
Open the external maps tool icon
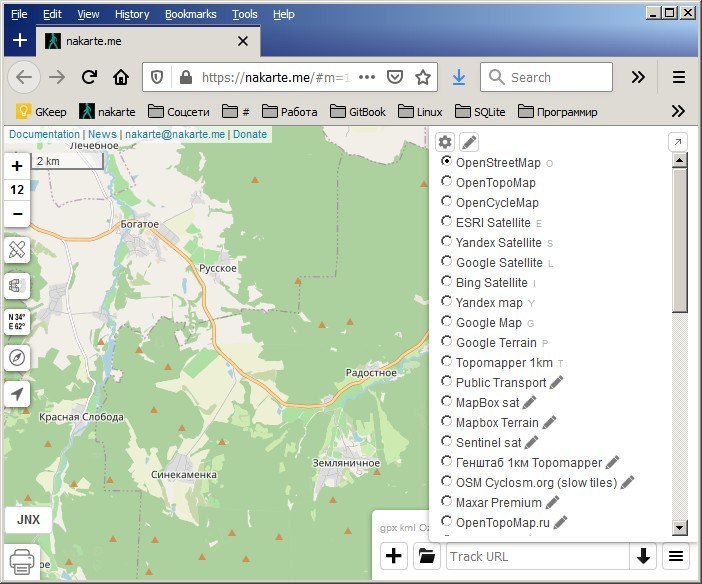coord(17,286)
